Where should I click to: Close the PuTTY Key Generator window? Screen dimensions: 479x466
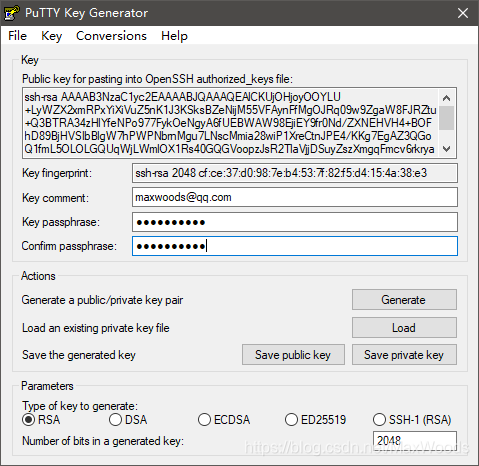[463, 13]
